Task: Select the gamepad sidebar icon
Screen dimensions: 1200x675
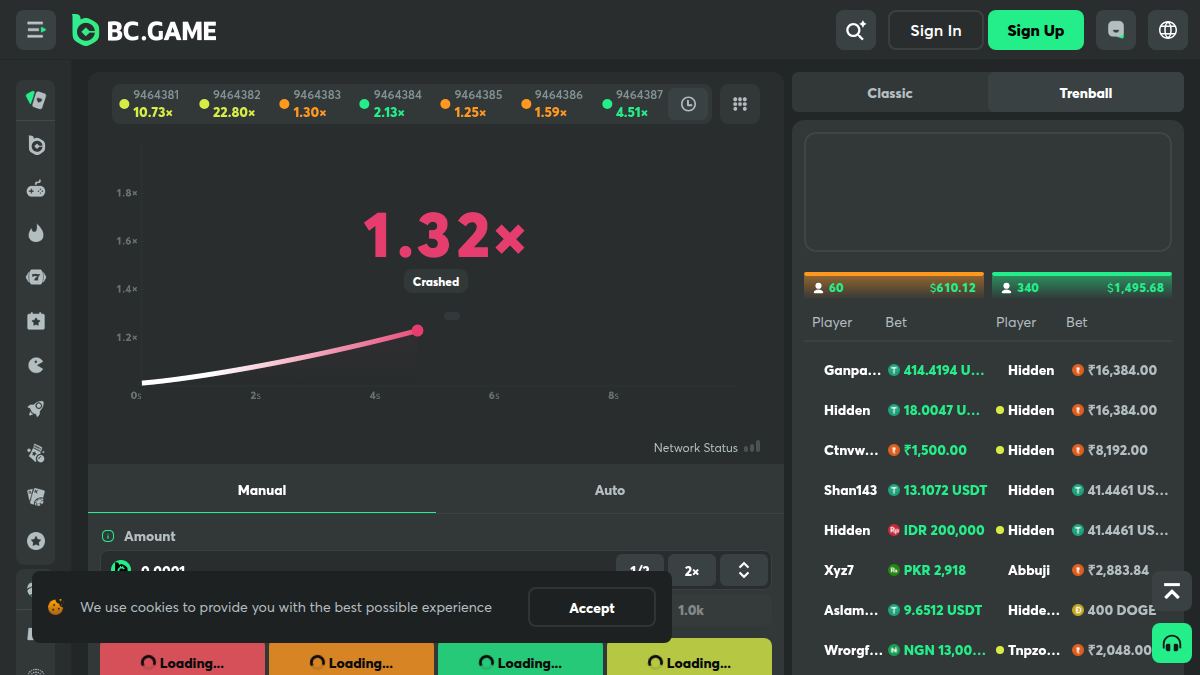Action: pyautogui.click(x=36, y=189)
